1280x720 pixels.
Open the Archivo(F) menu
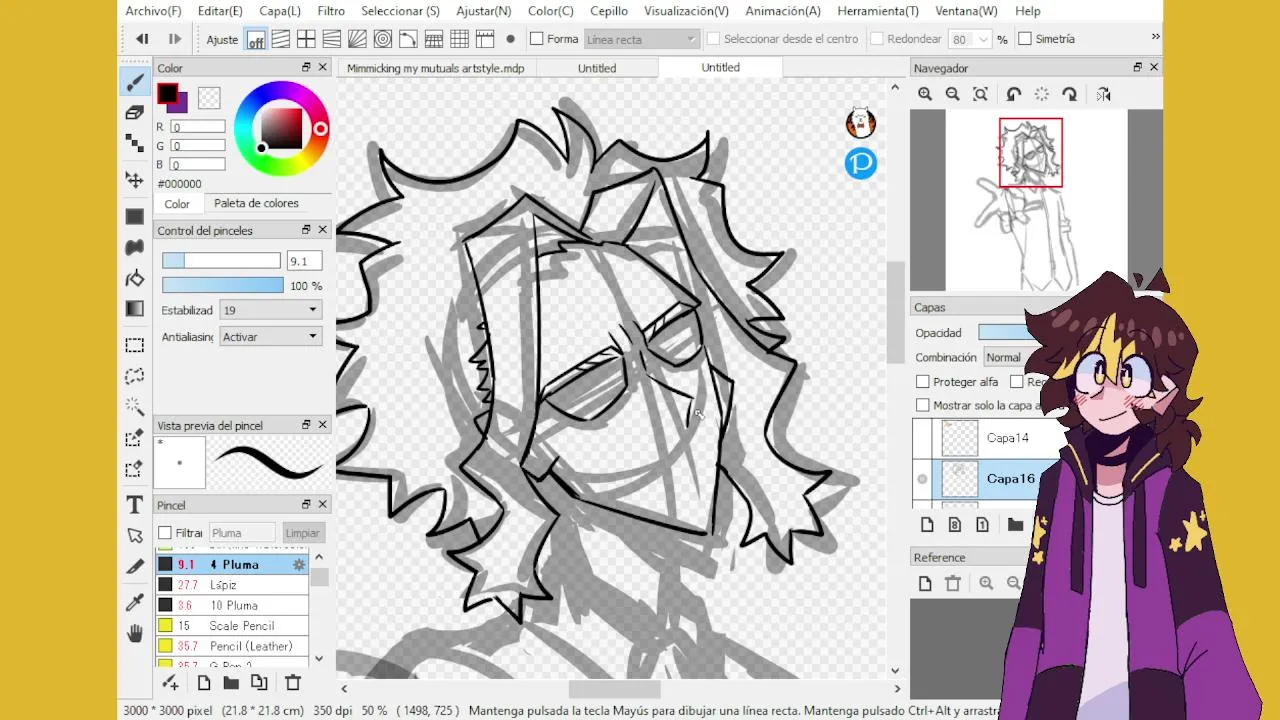coord(153,11)
